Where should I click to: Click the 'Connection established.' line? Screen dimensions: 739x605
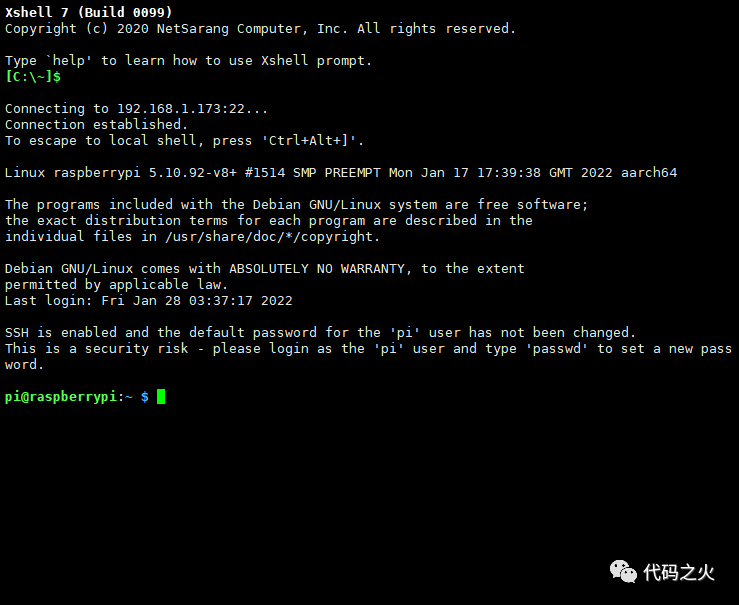click(x=96, y=124)
